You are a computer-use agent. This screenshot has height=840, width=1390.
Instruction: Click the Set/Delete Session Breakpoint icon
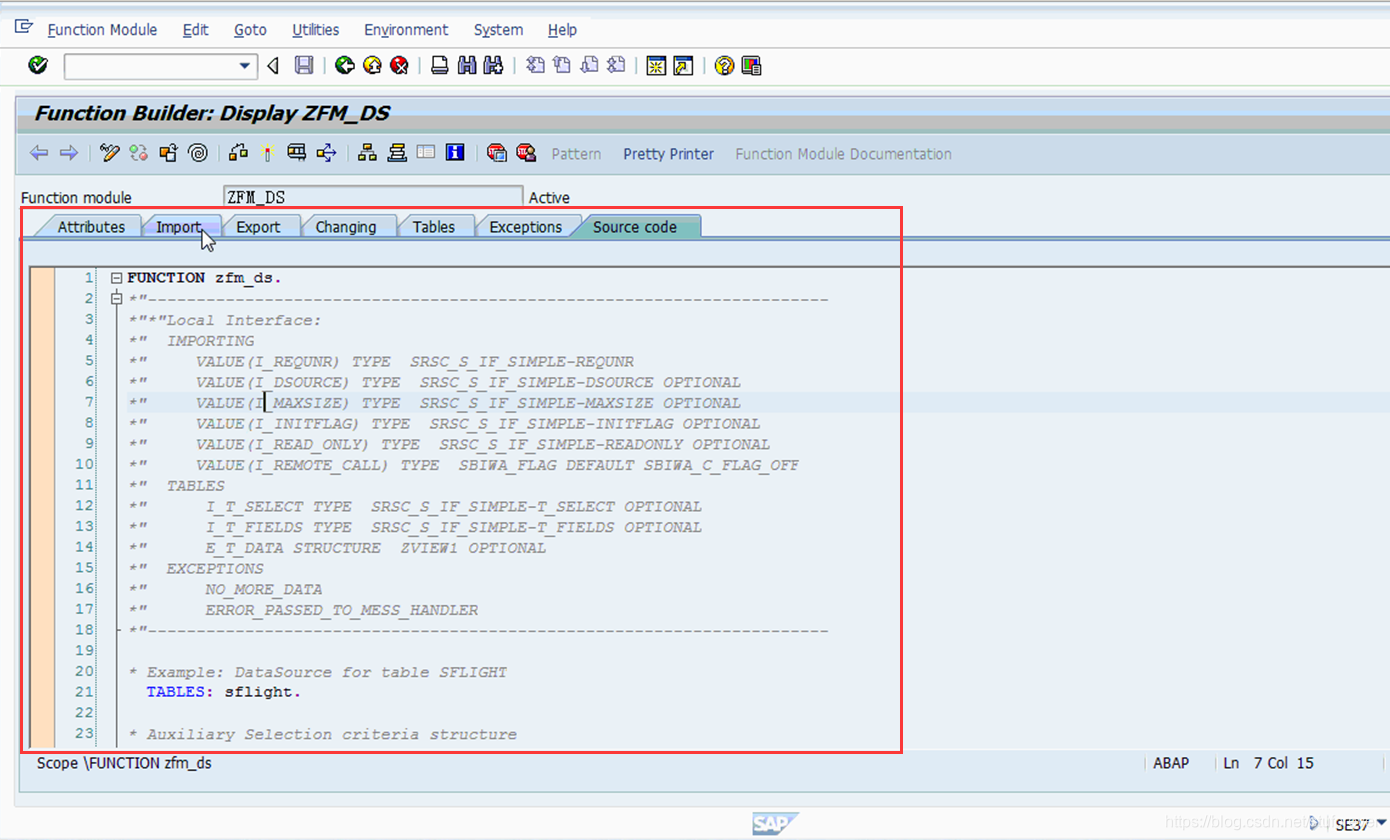[x=496, y=153]
